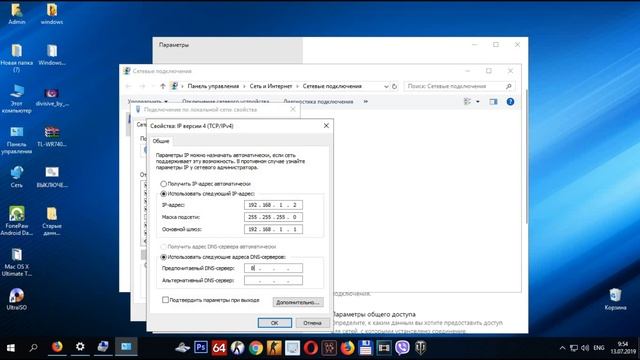Launch the red 64 app on taskbar
Viewport: 640px width, 360px height.
tap(219, 348)
